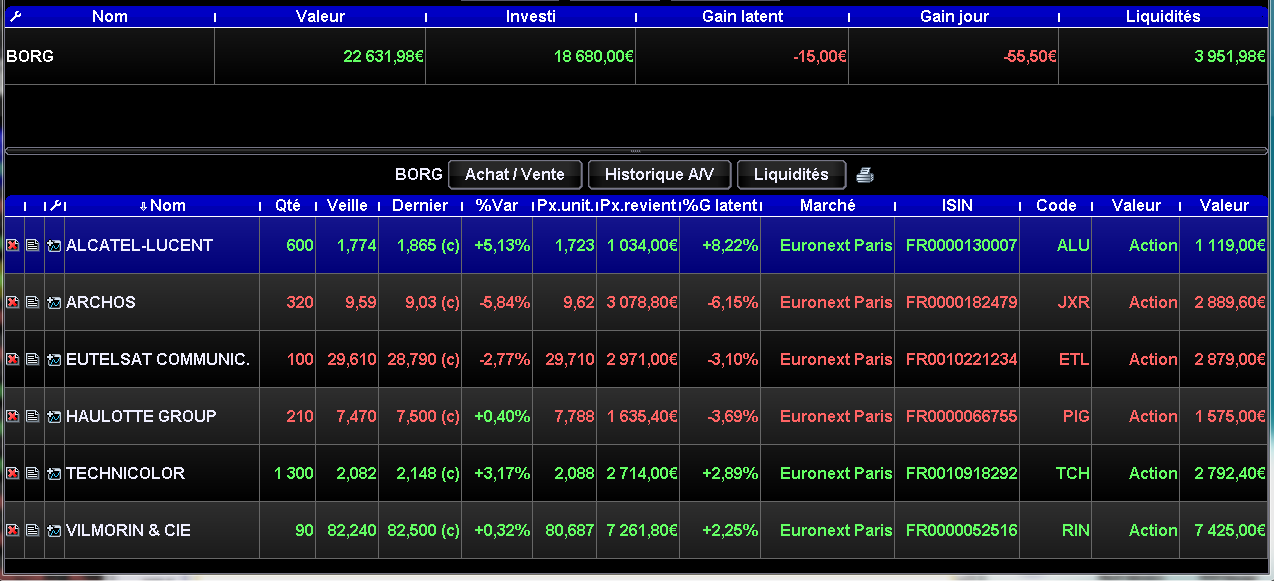Sort positions by the Nom column header

pos(163,205)
